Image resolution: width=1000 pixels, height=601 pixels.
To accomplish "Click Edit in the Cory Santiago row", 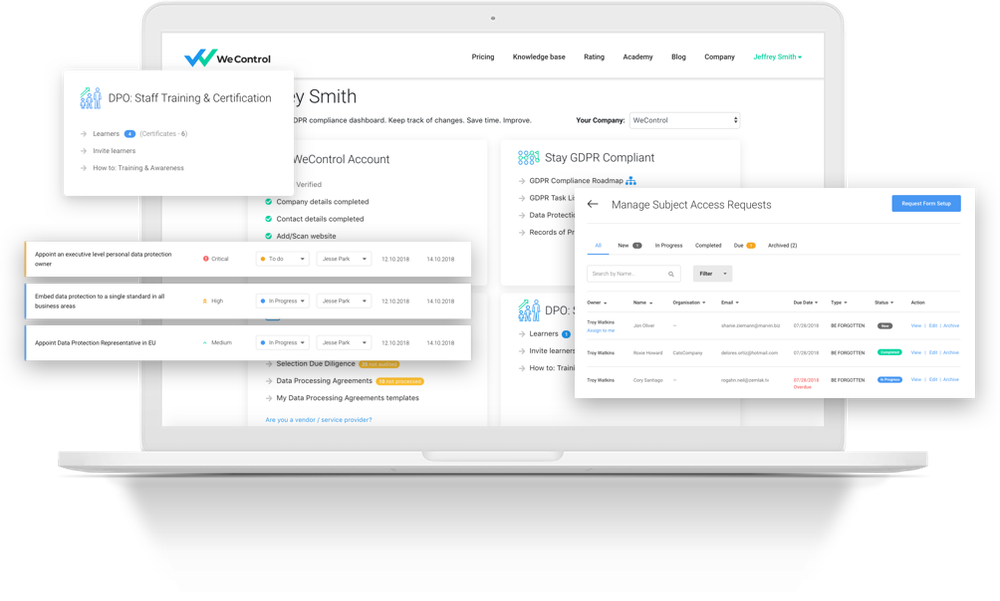I will point(933,380).
